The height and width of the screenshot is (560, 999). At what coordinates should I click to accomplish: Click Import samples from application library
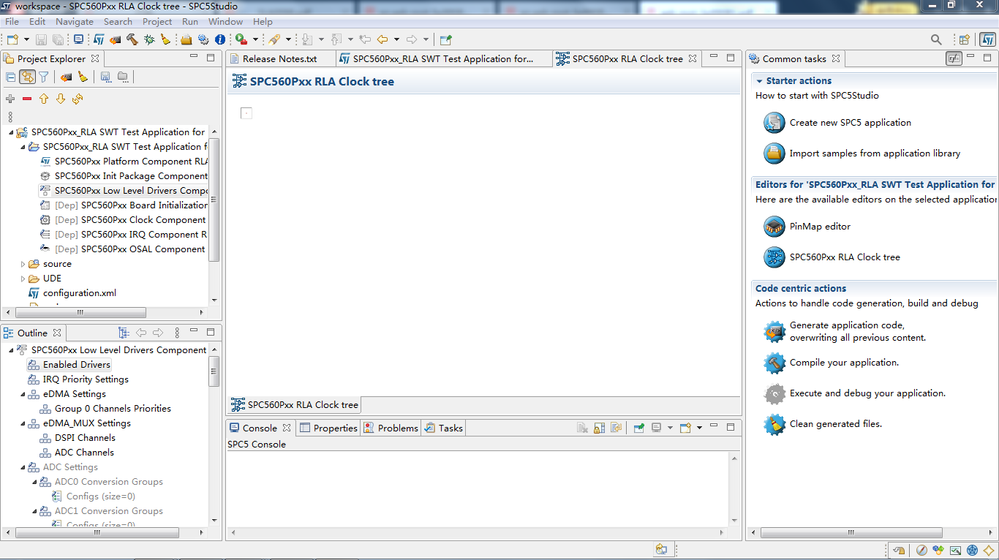click(875, 154)
